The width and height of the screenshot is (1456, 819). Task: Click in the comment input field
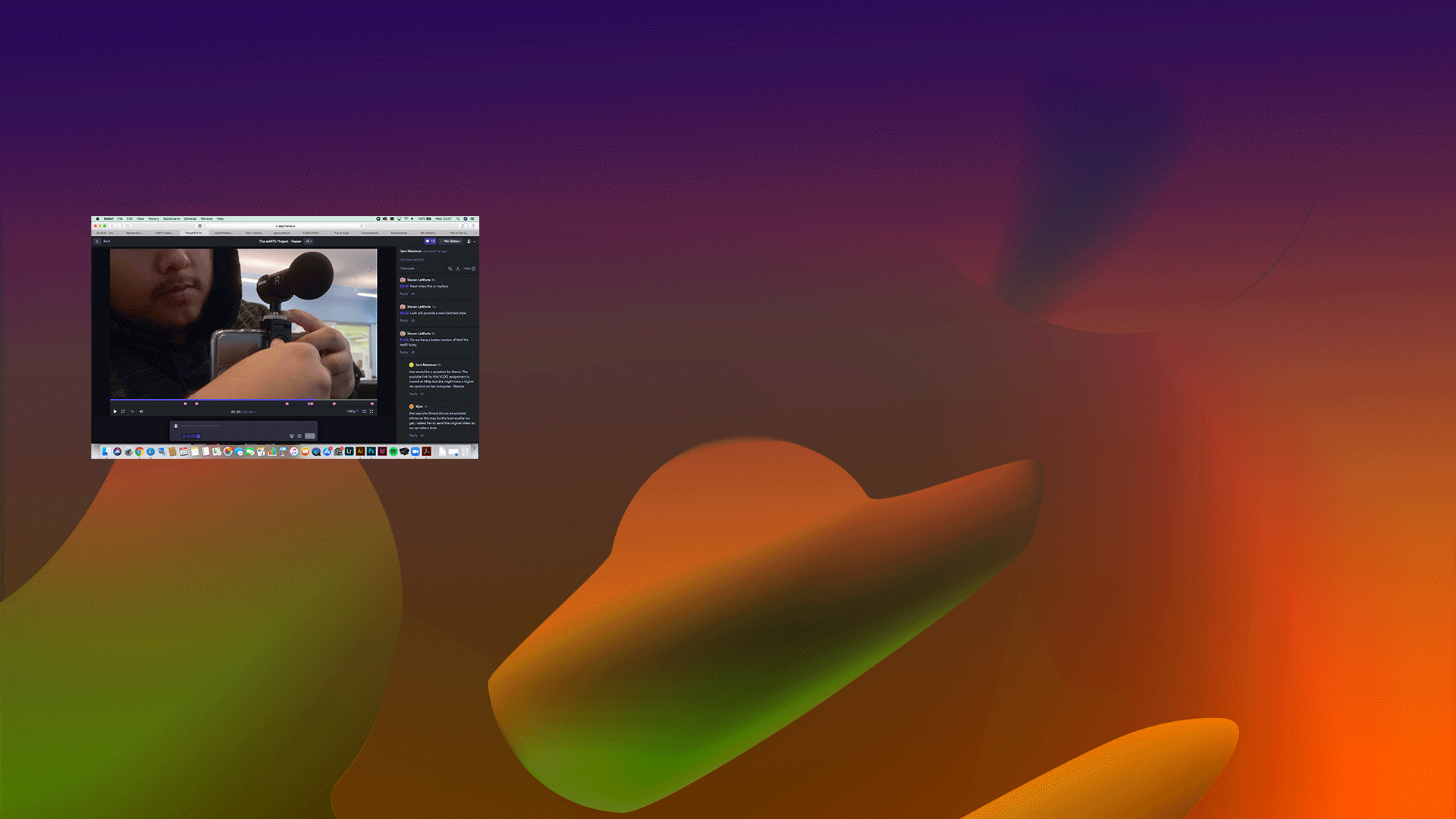click(243, 425)
